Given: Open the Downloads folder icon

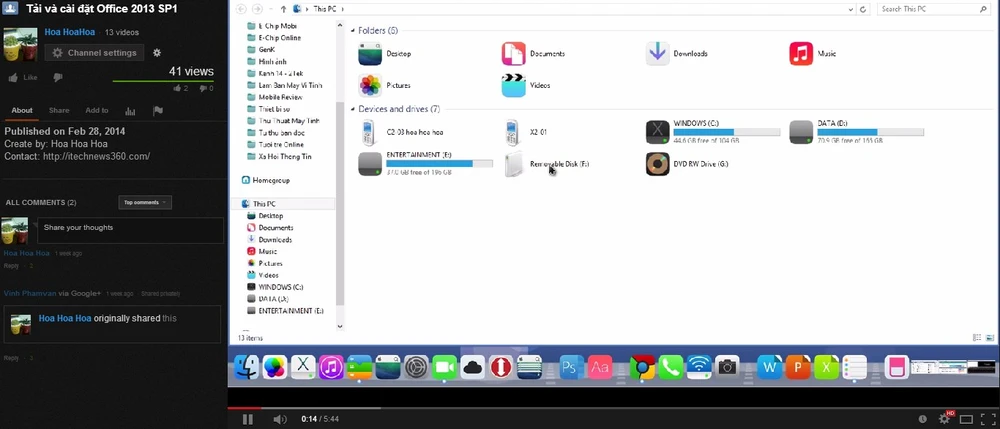Looking at the screenshot, I should (657, 53).
